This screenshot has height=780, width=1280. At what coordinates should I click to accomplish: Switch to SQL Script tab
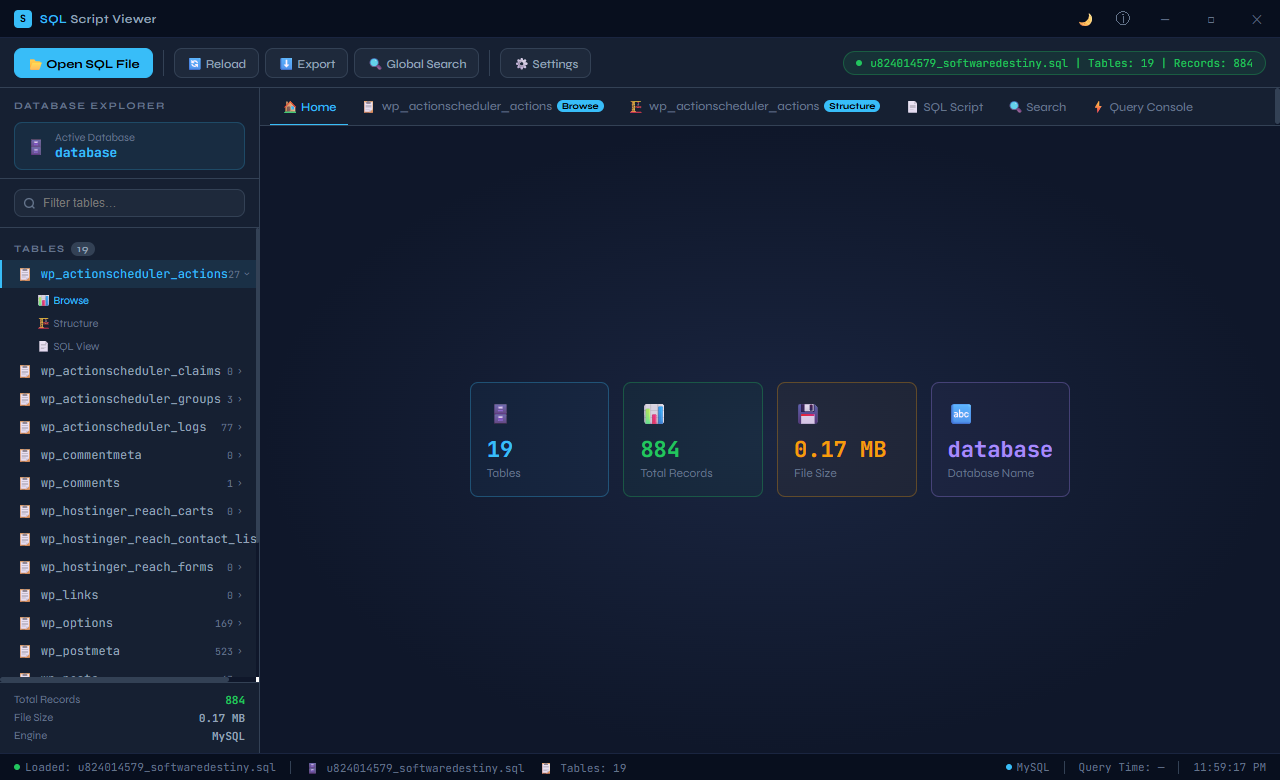coord(945,107)
